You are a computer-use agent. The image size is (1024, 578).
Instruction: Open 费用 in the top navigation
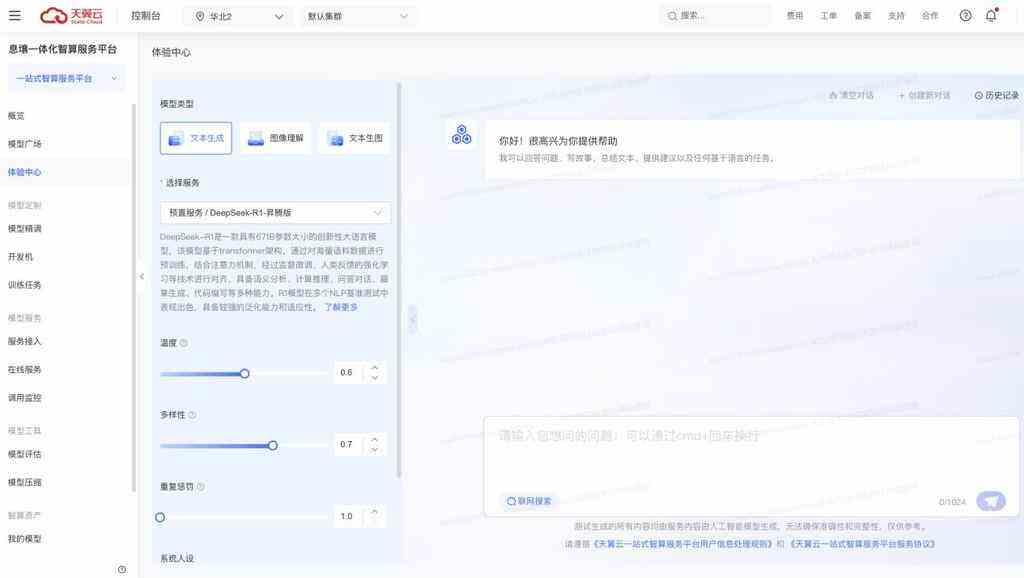(x=795, y=16)
